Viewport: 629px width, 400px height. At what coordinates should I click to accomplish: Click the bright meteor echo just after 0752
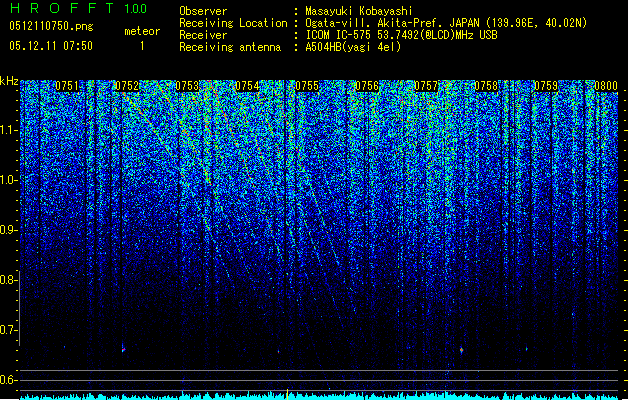click(x=123, y=349)
